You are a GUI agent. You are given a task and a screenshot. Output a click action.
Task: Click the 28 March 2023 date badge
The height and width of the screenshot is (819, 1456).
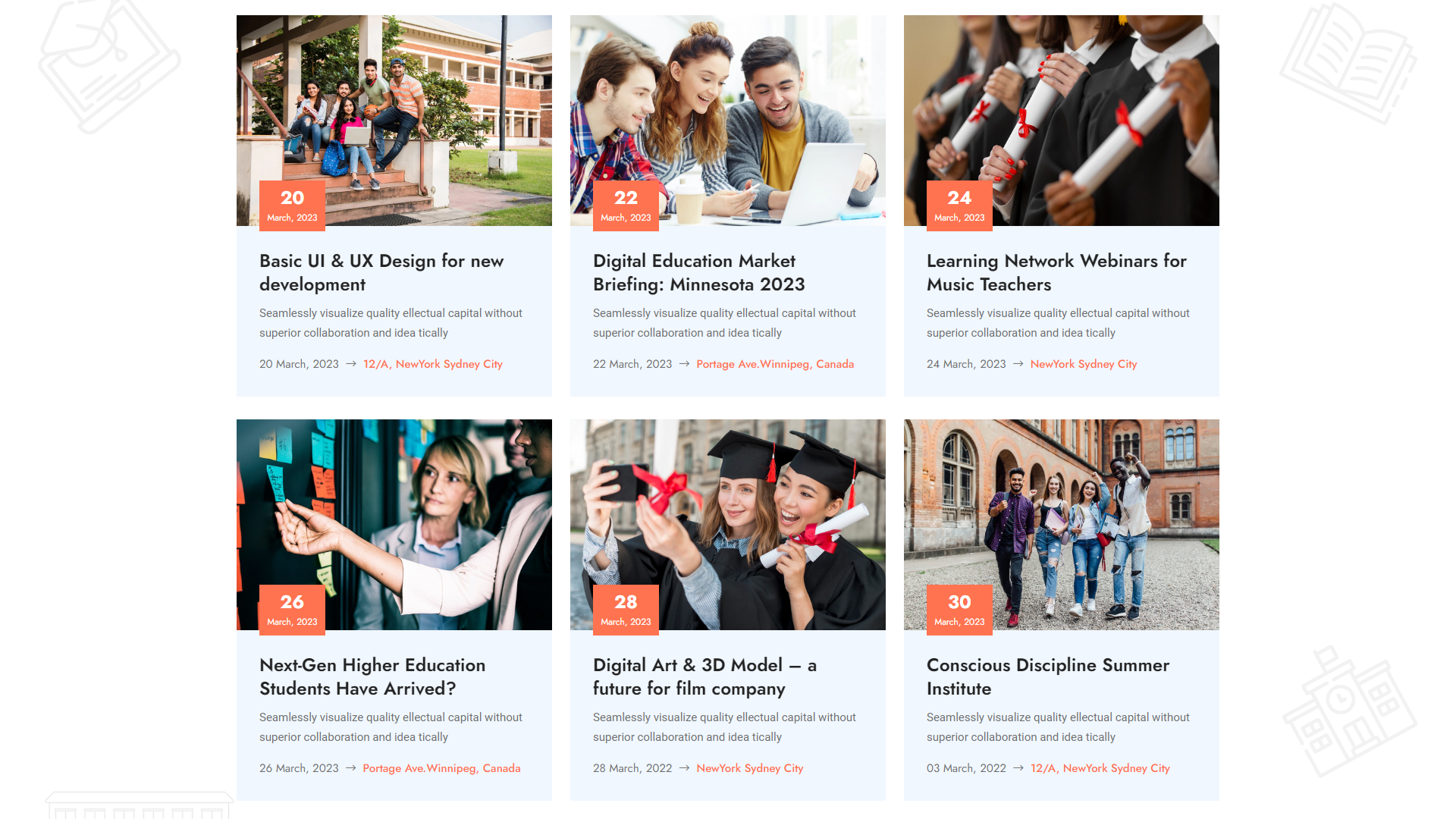(626, 609)
